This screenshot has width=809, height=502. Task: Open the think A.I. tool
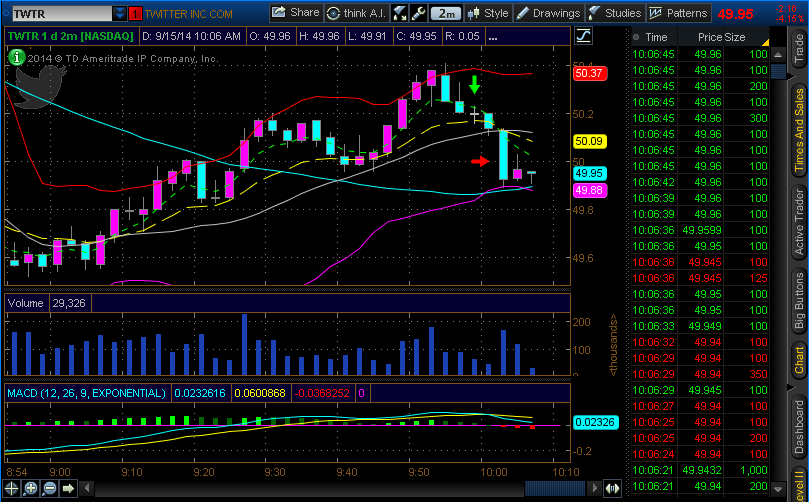pyautogui.click(x=357, y=13)
